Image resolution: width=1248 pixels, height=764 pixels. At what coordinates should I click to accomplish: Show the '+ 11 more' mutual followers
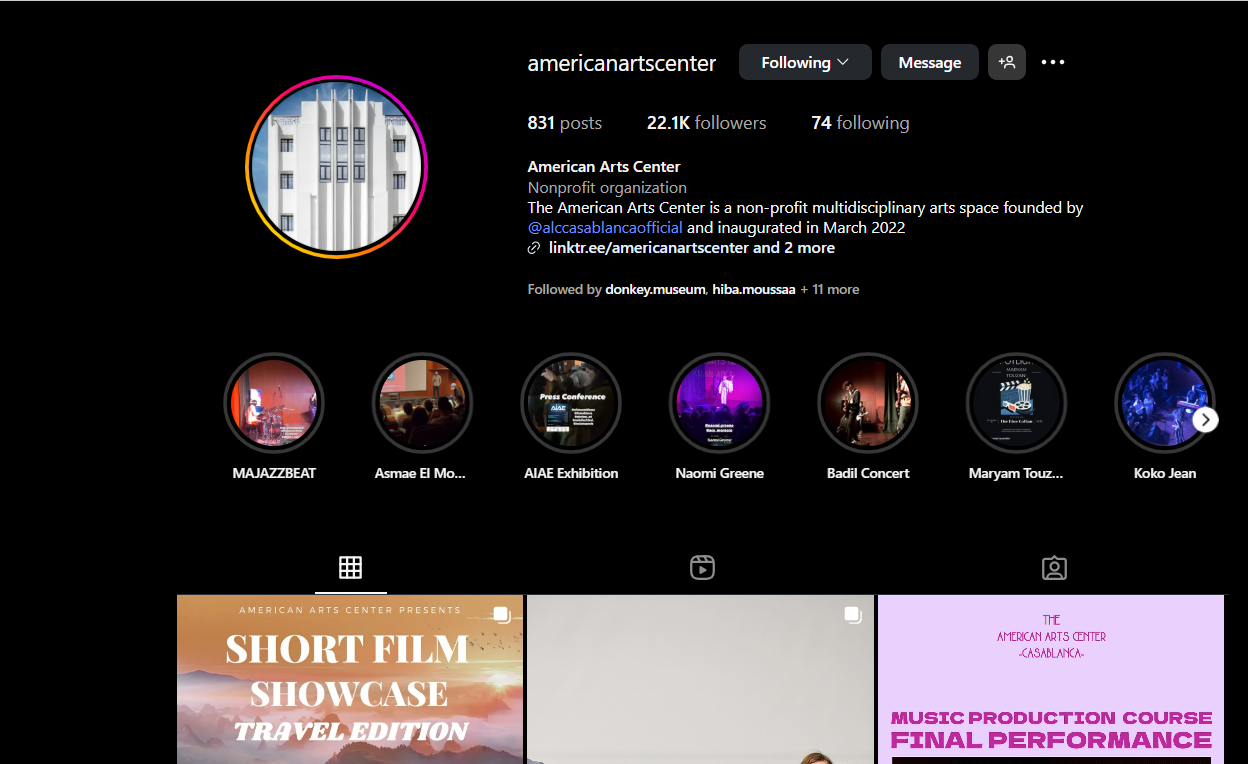(829, 289)
